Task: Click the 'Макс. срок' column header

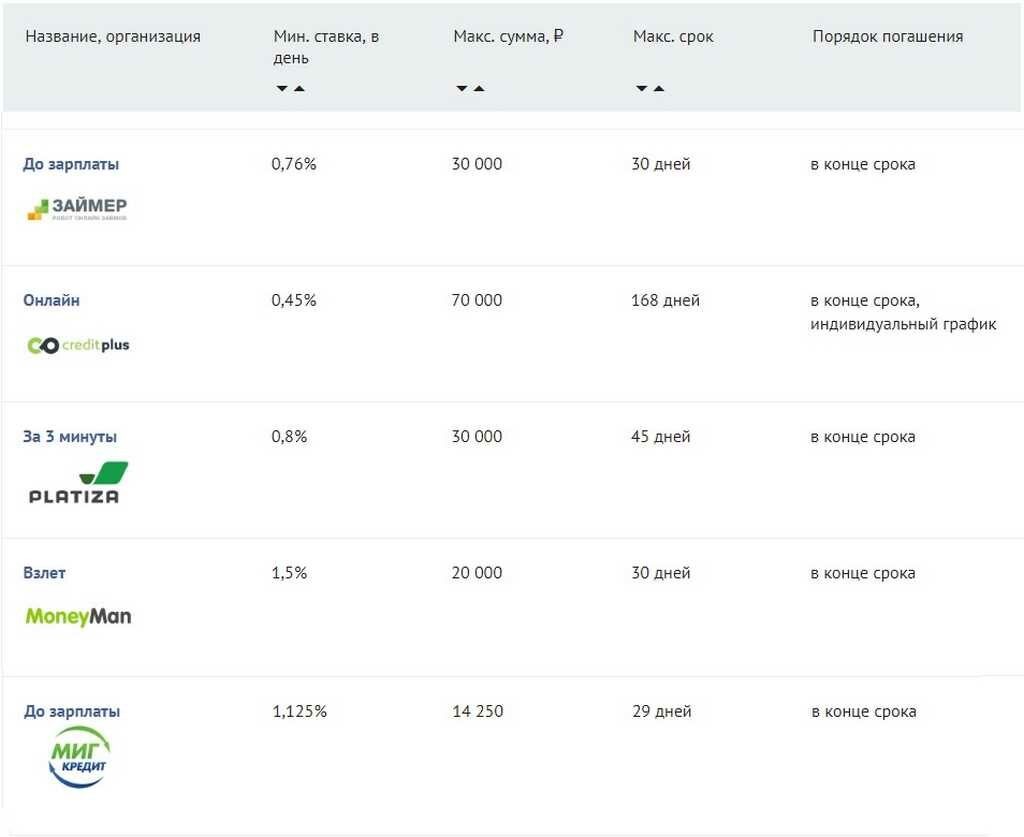Action: tap(673, 37)
